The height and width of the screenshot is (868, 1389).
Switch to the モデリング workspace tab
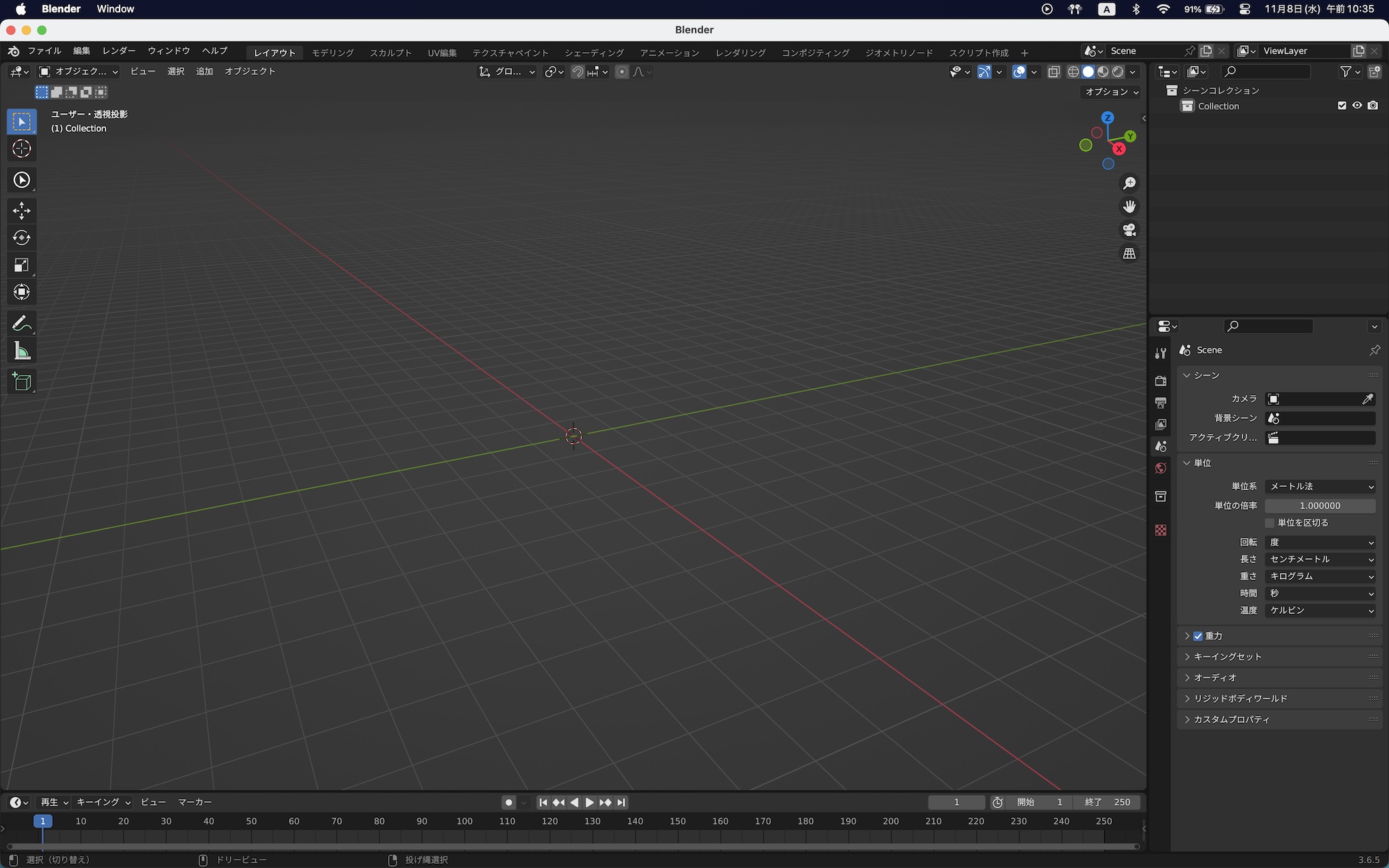pyautogui.click(x=333, y=53)
